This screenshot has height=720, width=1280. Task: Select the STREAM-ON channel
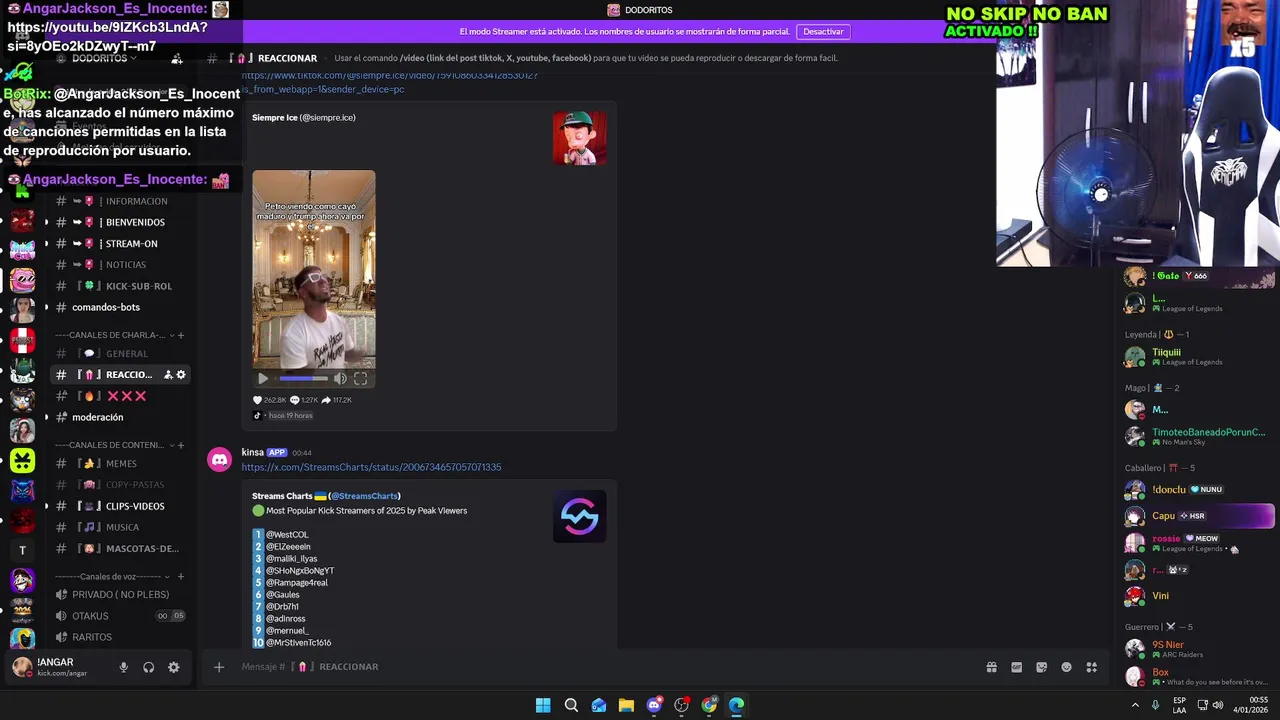[120, 244]
